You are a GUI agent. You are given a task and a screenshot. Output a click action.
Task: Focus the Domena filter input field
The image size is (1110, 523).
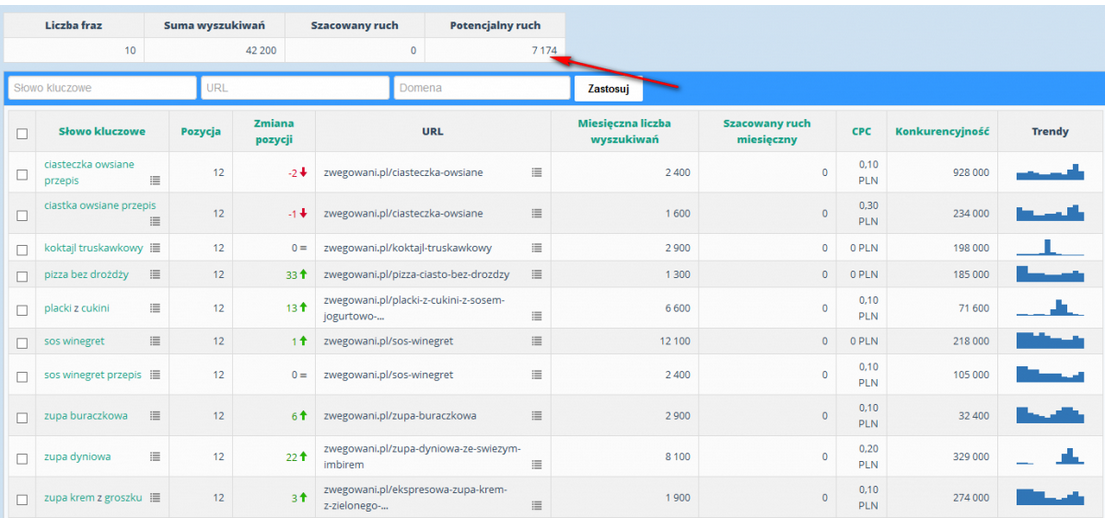point(482,88)
